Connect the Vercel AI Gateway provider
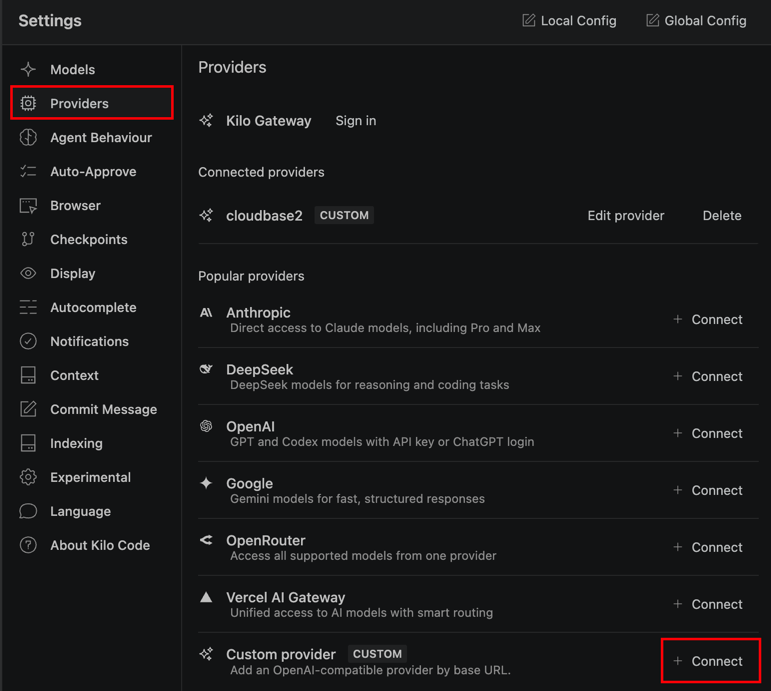 pyautogui.click(x=708, y=604)
